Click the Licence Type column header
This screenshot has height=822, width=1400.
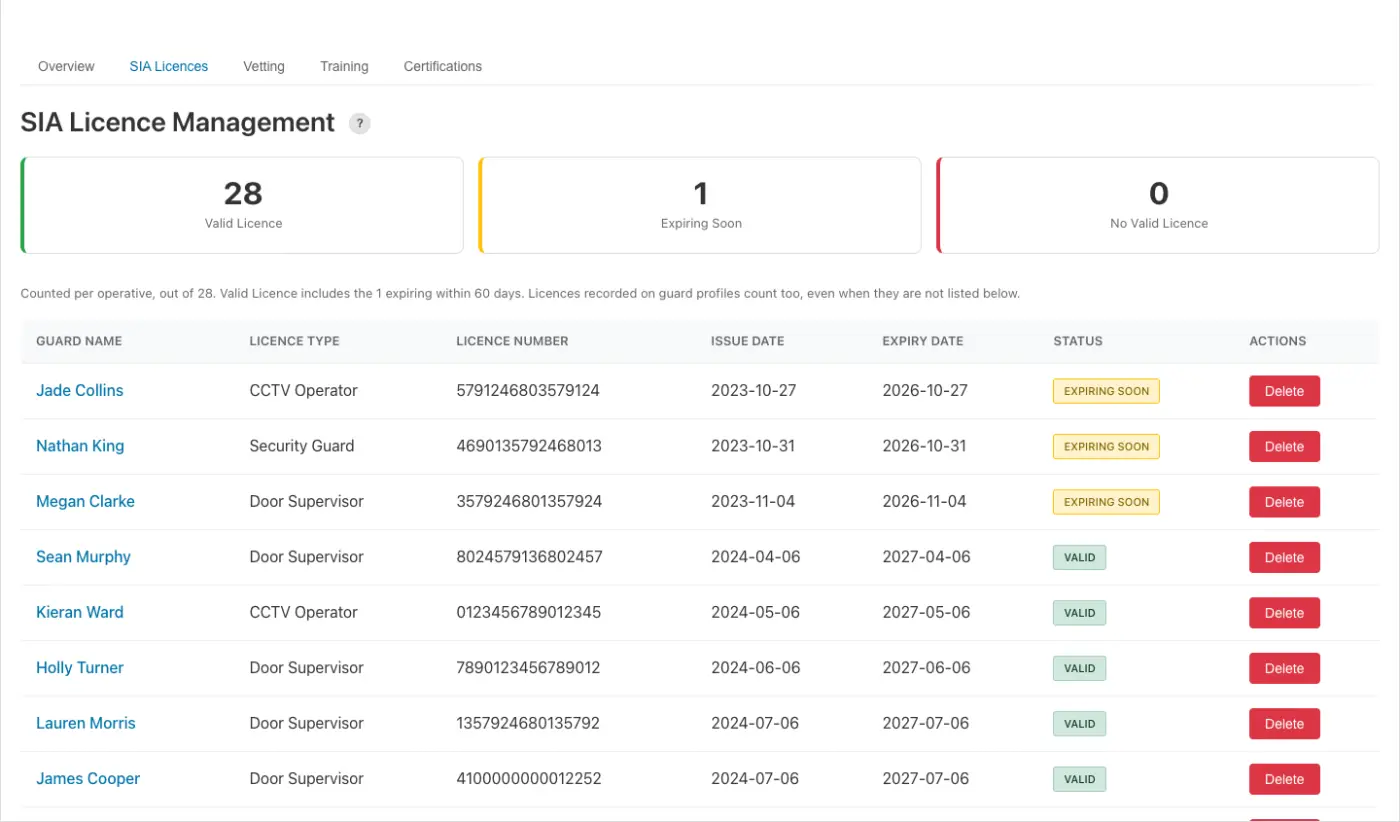(x=294, y=341)
